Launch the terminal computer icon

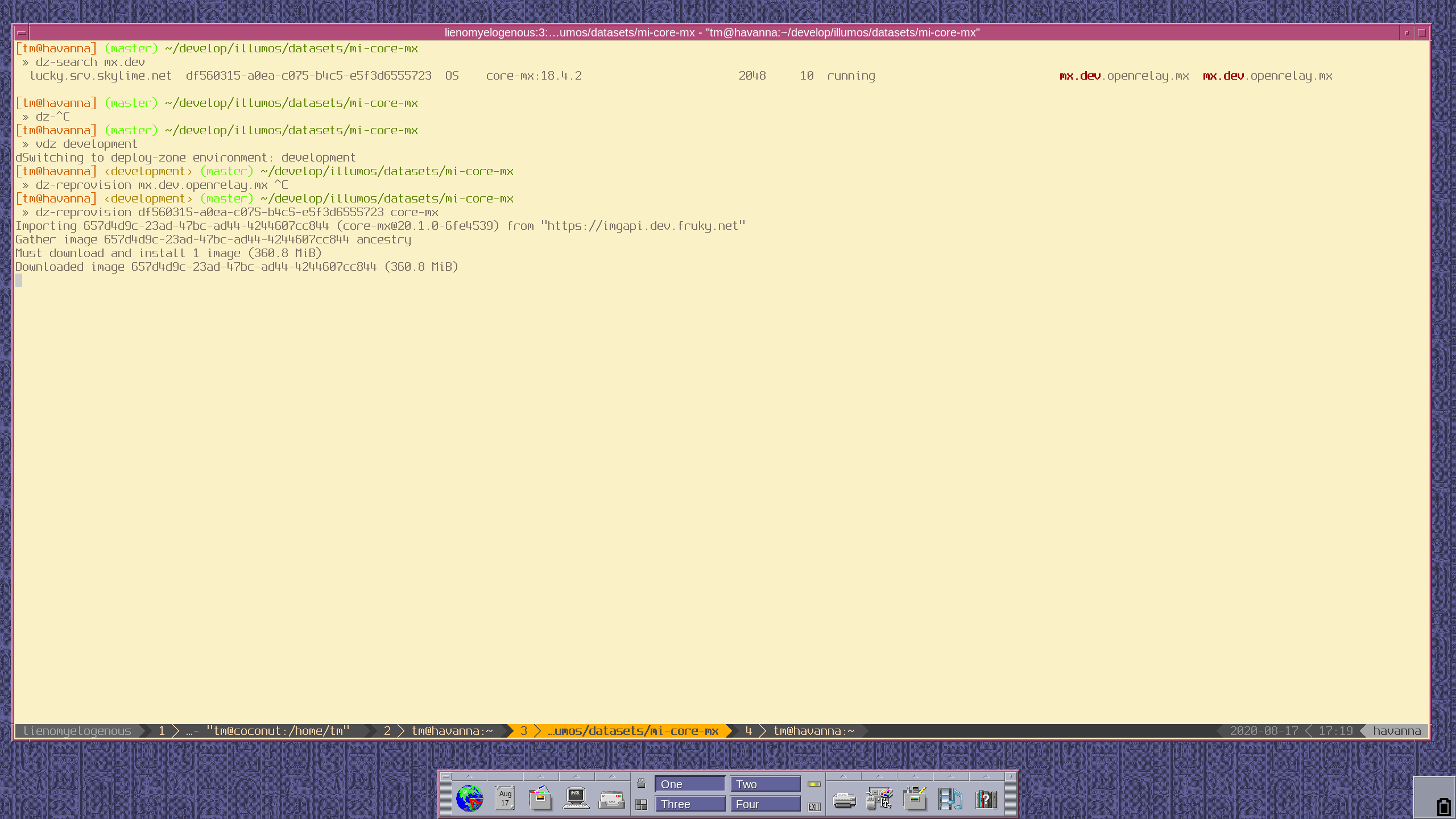(576, 799)
